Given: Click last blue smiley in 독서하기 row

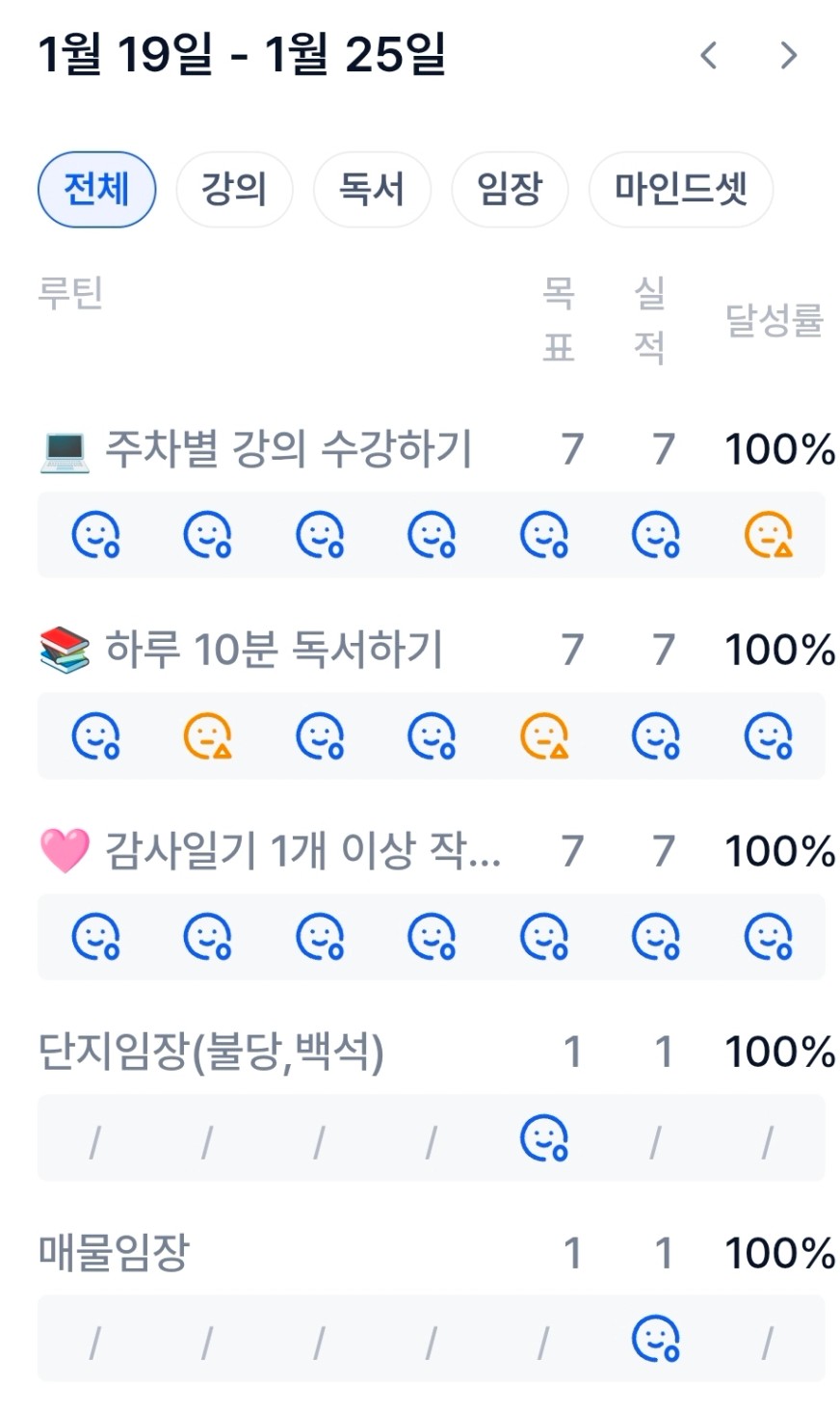Looking at the screenshot, I should pyautogui.click(x=768, y=736).
